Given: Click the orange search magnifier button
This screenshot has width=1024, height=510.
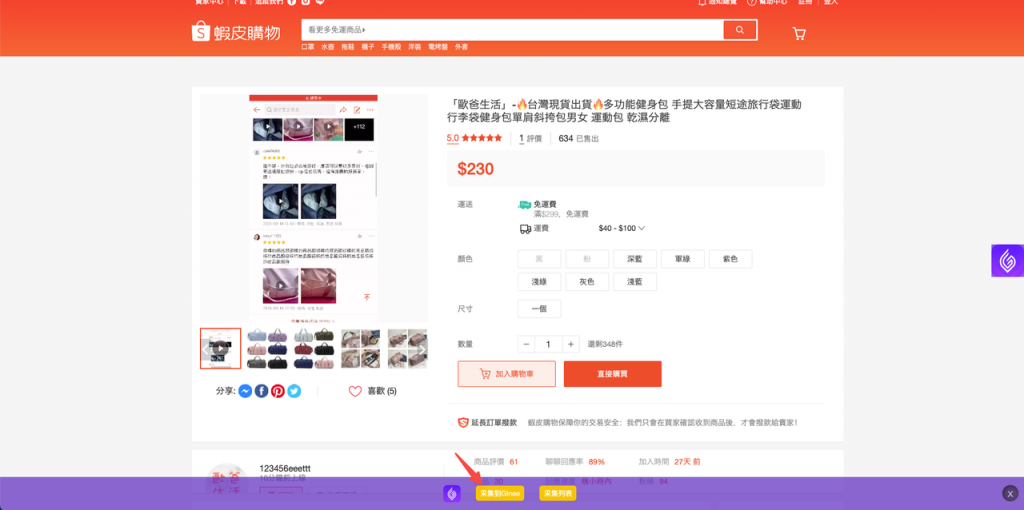Looking at the screenshot, I should point(739,30).
